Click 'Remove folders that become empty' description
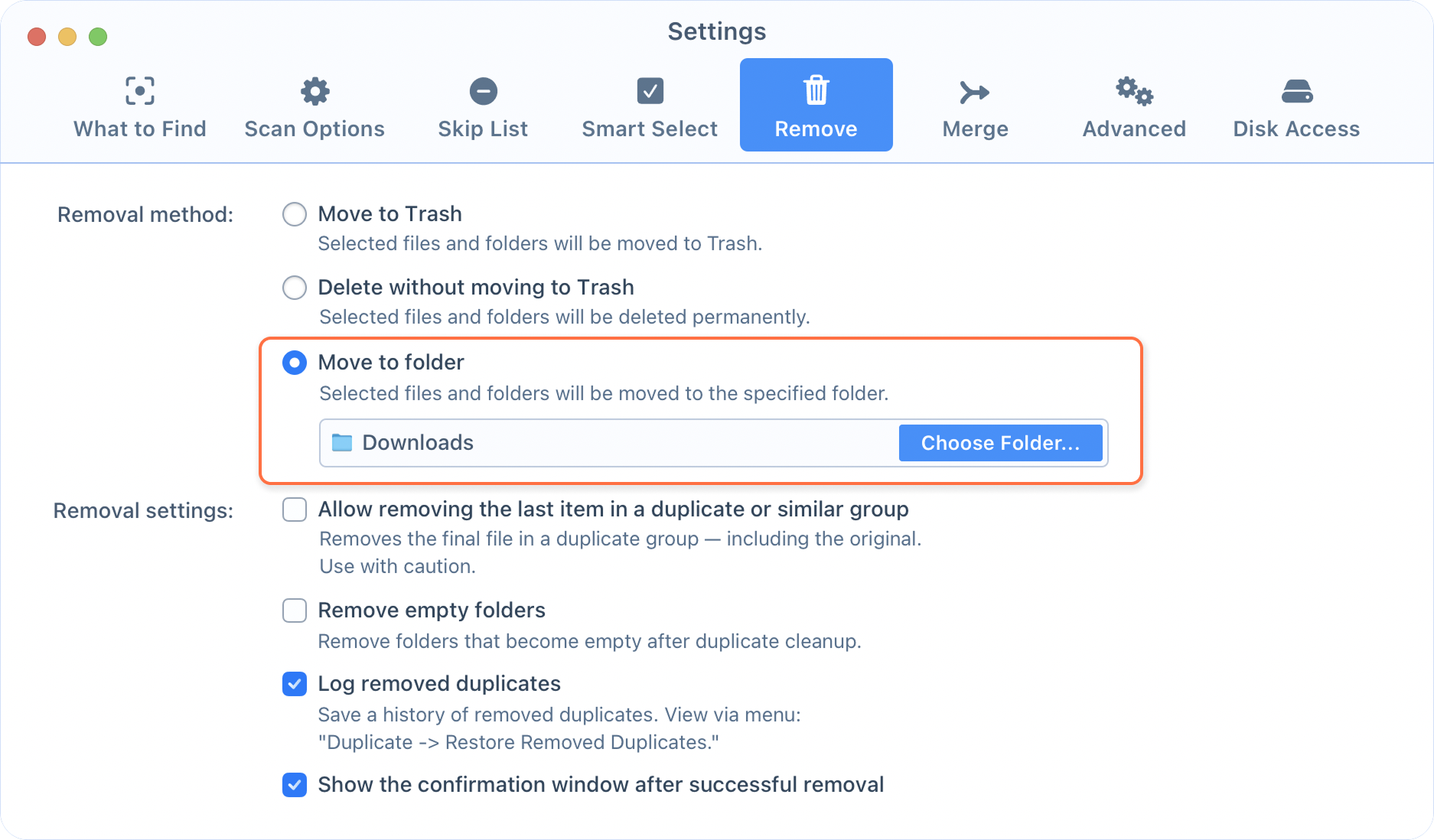The width and height of the screenshot is (1434, 840). point(589,641)
